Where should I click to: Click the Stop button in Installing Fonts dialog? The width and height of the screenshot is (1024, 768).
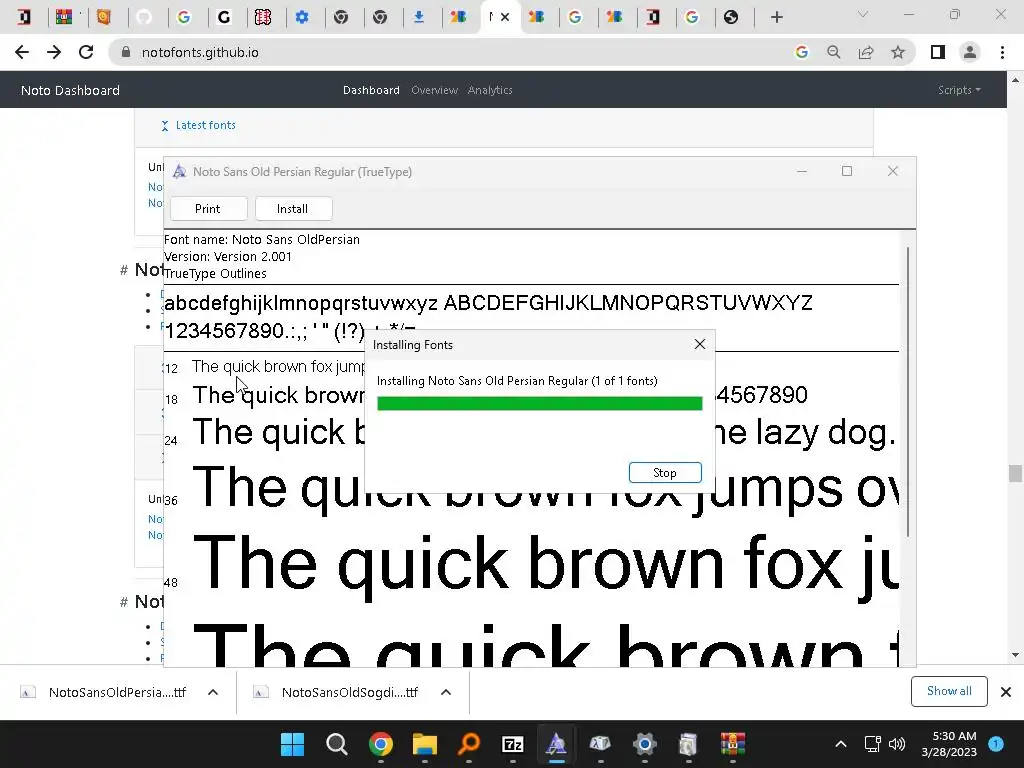click(665, 472)
